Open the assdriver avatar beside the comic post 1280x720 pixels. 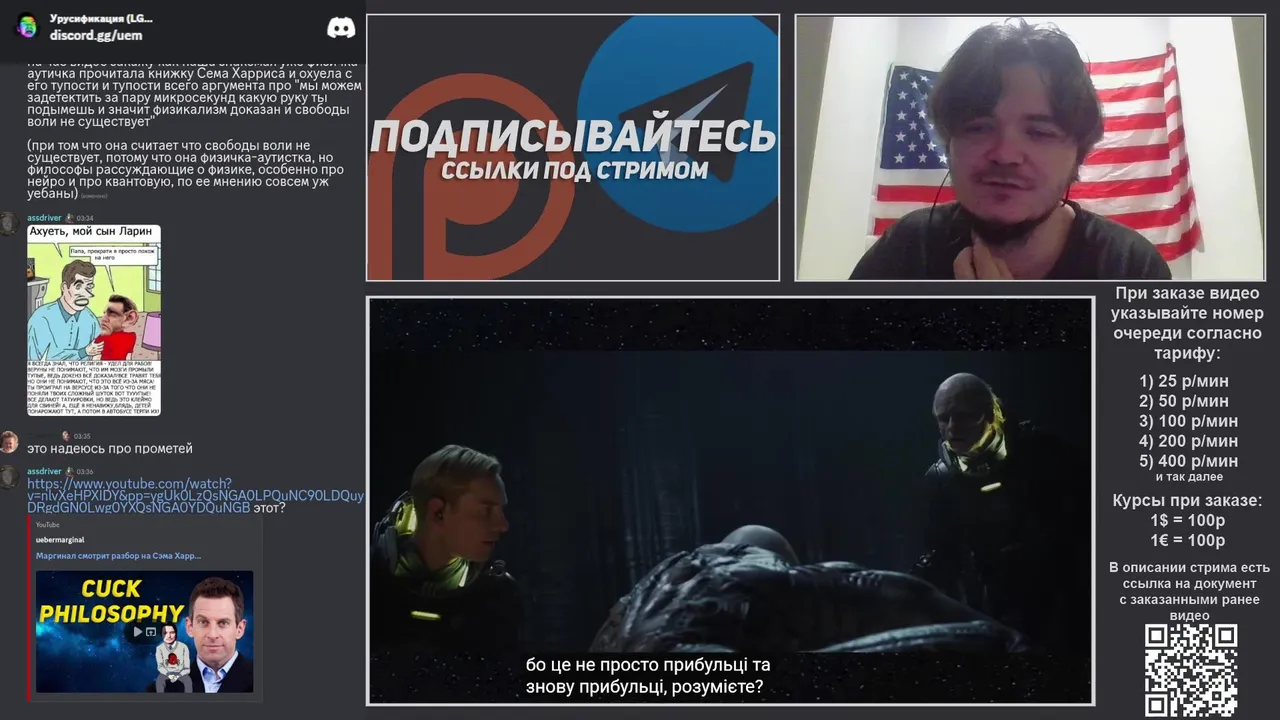point(10,224)
